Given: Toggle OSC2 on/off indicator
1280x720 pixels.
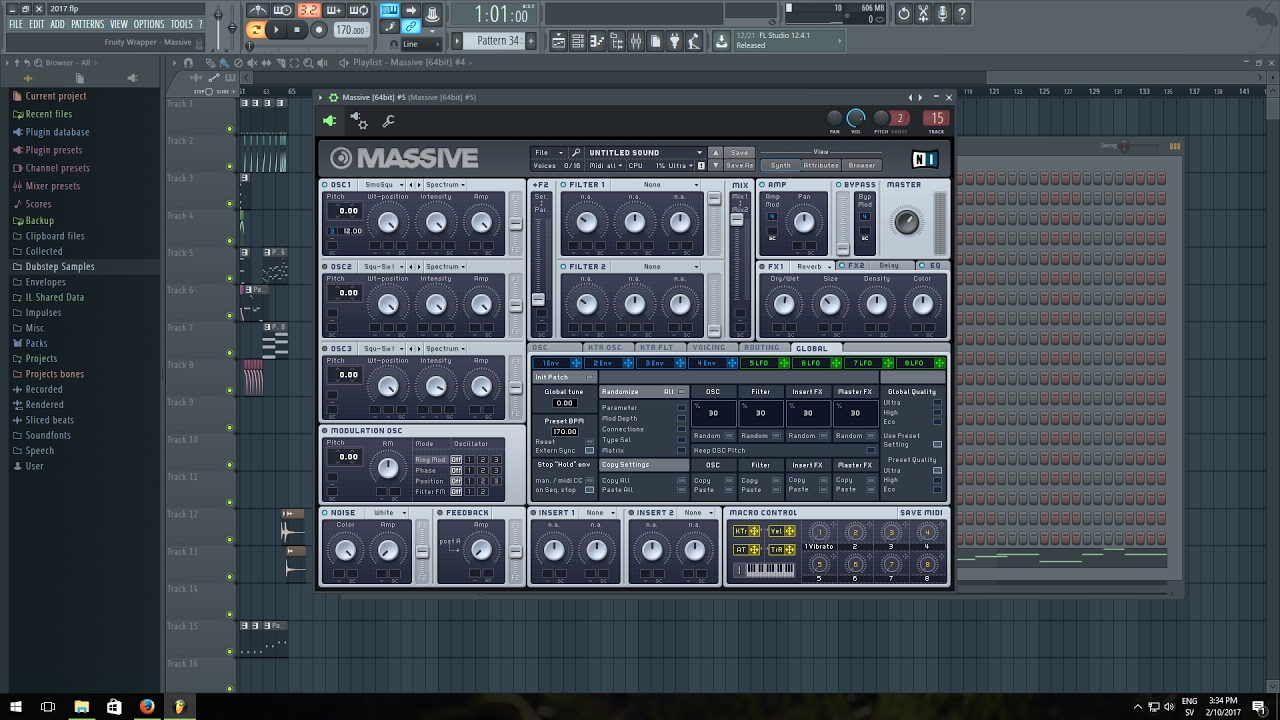Looking at the screenshot, I should click(x=326, y=267).
